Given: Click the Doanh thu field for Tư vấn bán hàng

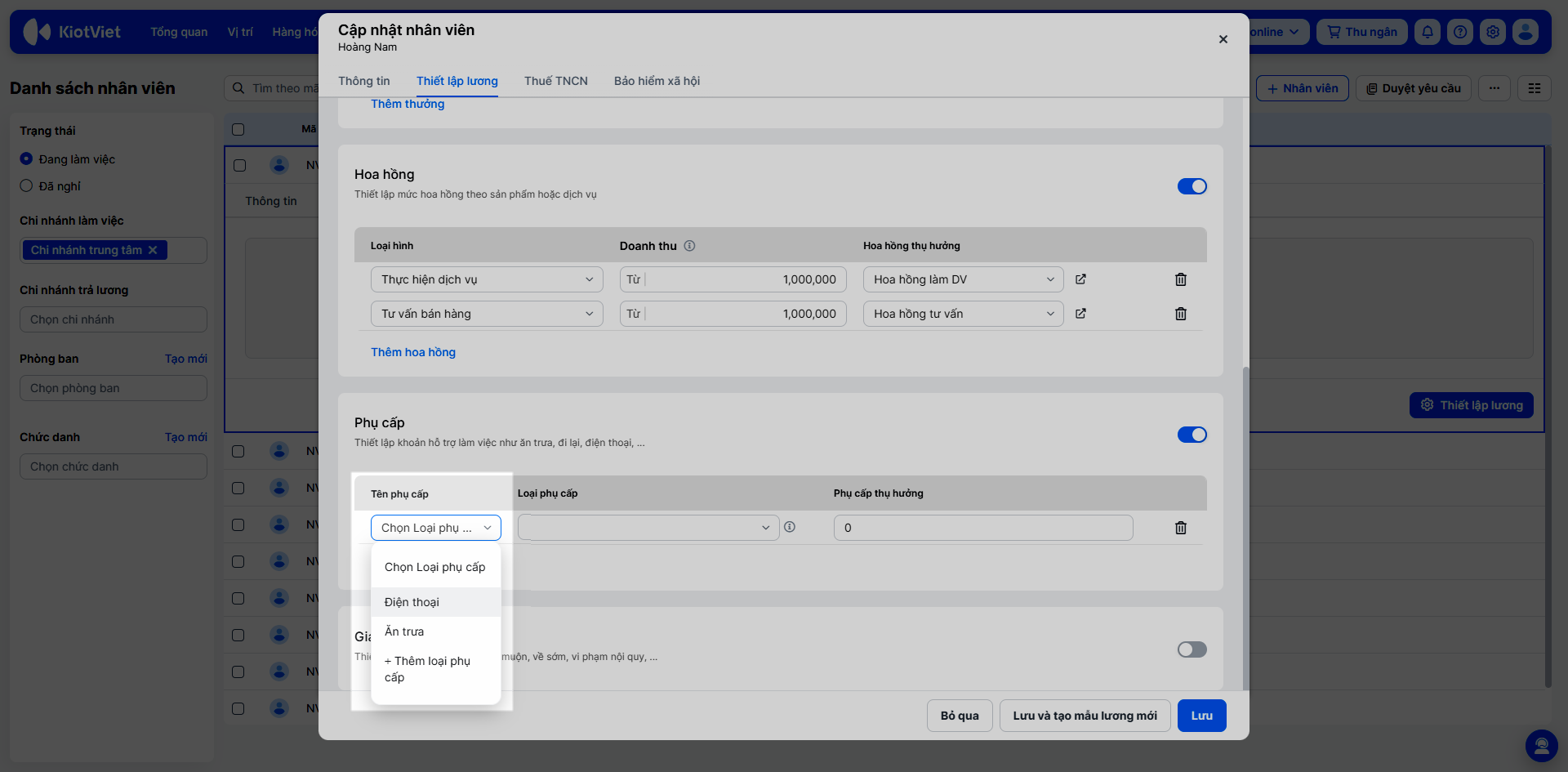Looking at the screenshot, I should [733, 314].
